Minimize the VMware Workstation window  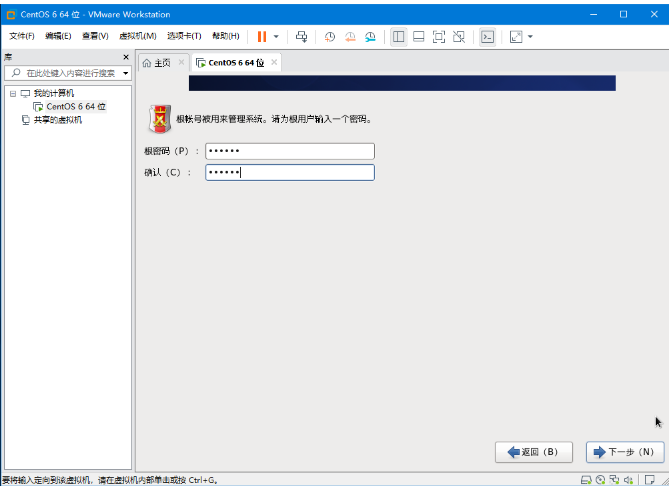click(x=593, y=15)
